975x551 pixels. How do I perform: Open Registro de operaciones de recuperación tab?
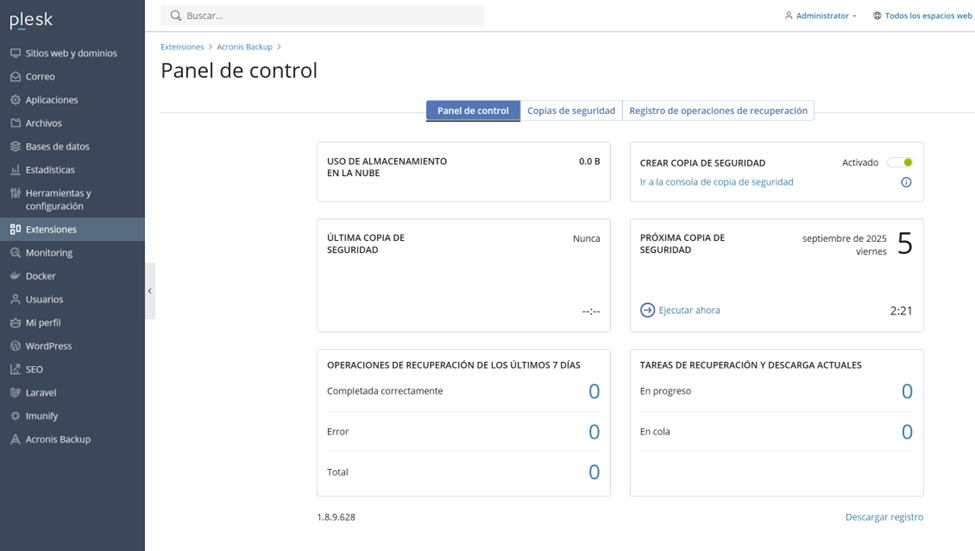[718, 111]
